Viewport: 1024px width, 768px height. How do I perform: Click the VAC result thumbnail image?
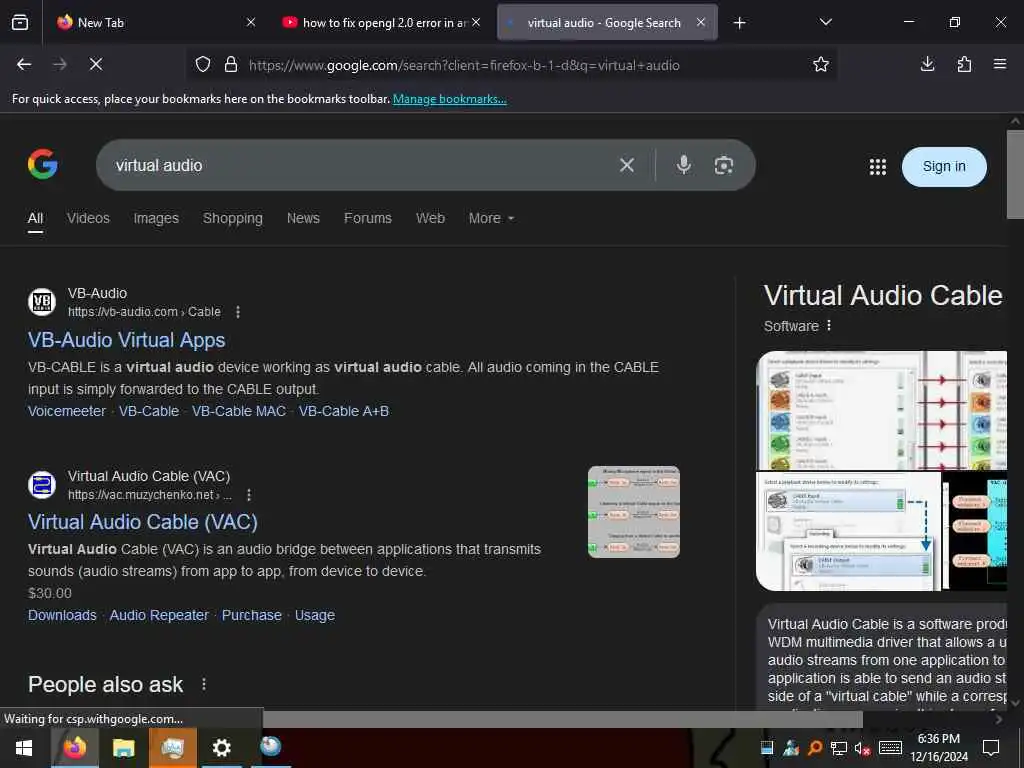pos(633,511)
